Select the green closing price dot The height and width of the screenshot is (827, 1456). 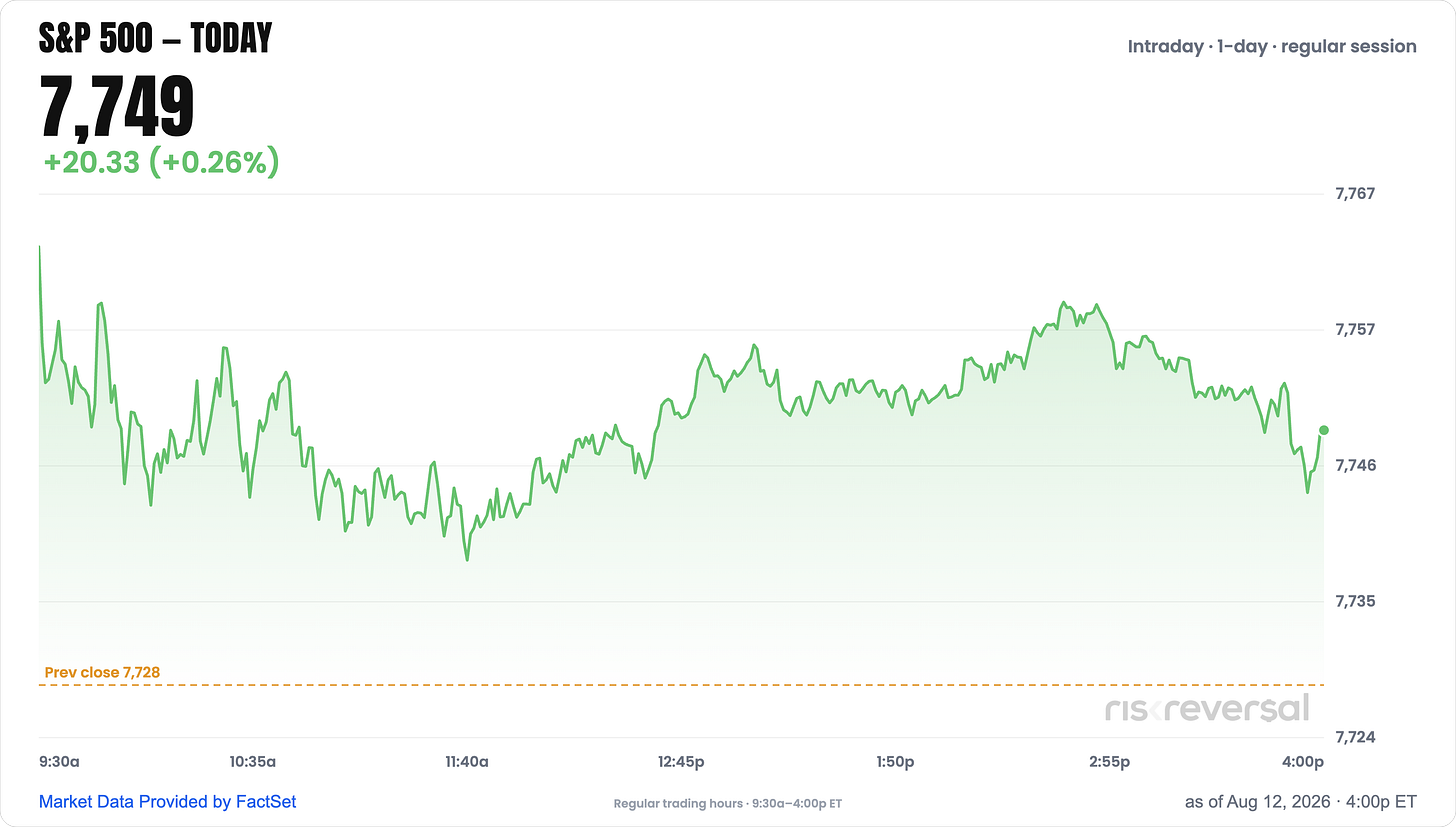pyautogui.click(x=1324, y=430)
